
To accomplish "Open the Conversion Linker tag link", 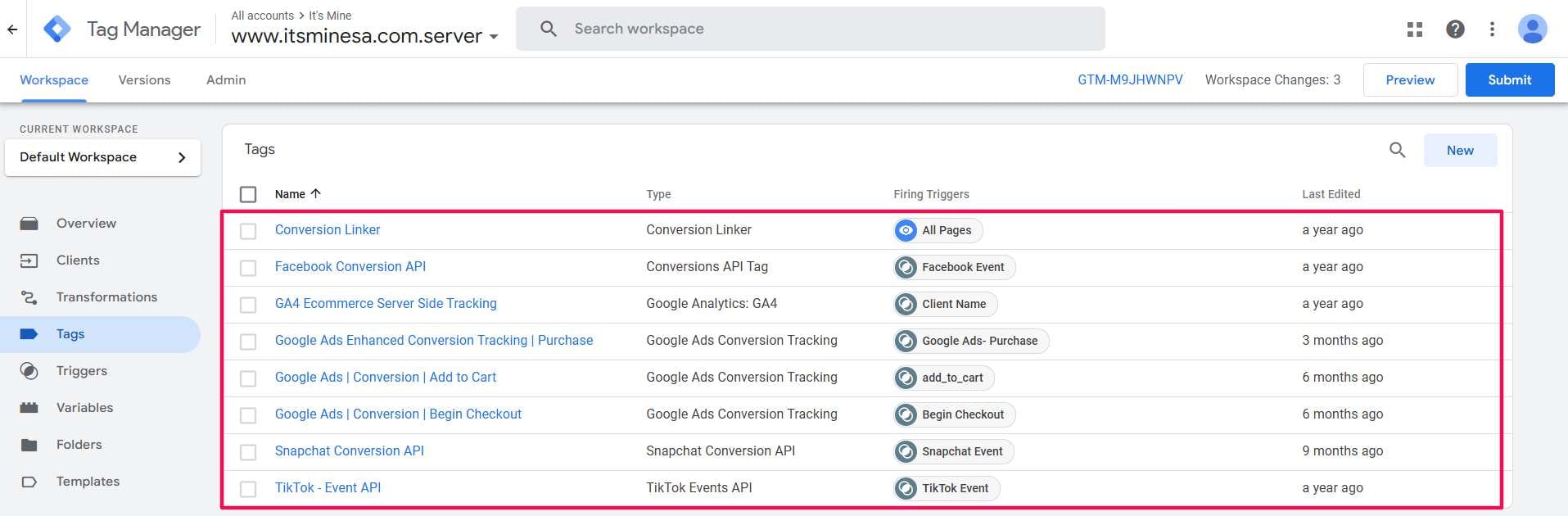I will (x=328, y=230).
